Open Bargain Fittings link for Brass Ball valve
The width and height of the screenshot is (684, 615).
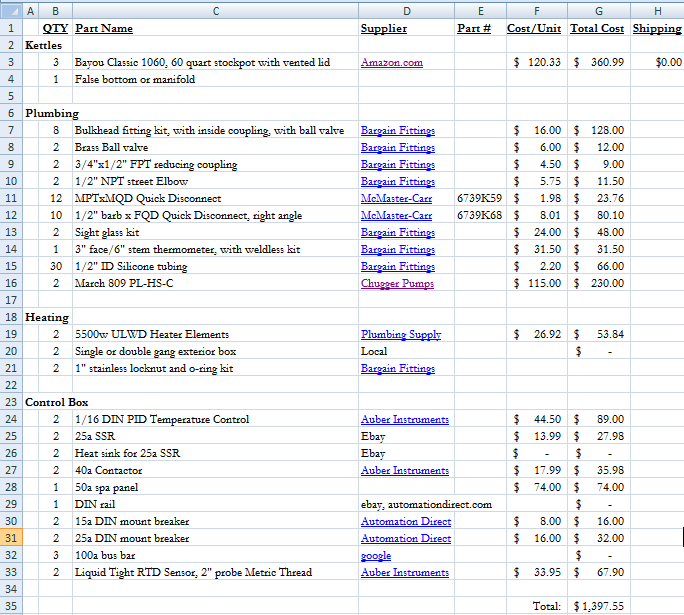point(398,147)
